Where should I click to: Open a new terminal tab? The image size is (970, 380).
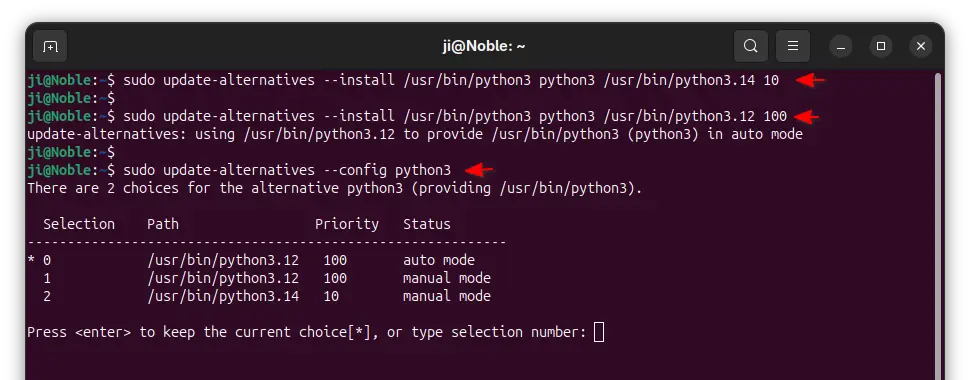[x=49, y=46]
